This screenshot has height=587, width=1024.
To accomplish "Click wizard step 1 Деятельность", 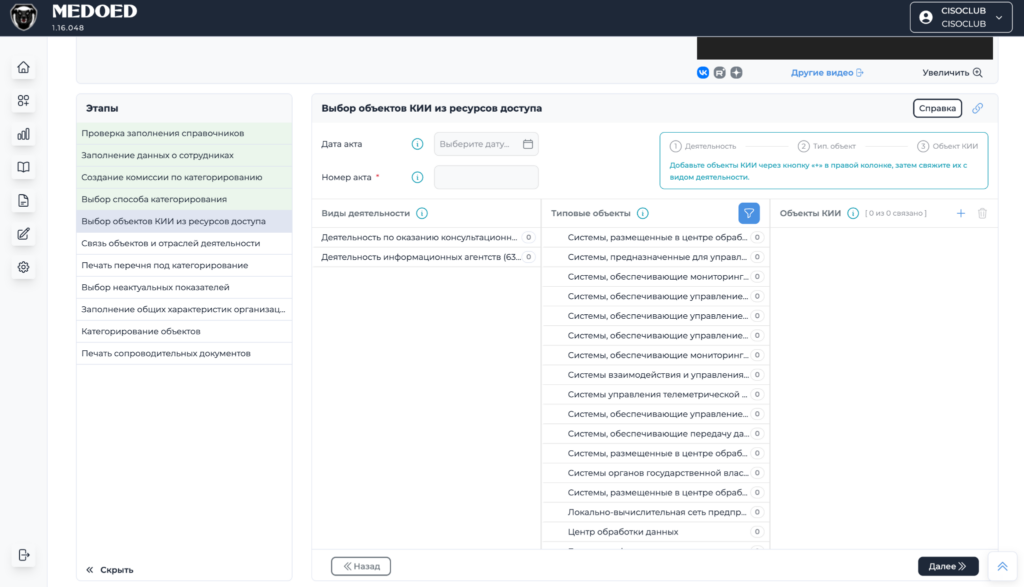I will [703, 146].
